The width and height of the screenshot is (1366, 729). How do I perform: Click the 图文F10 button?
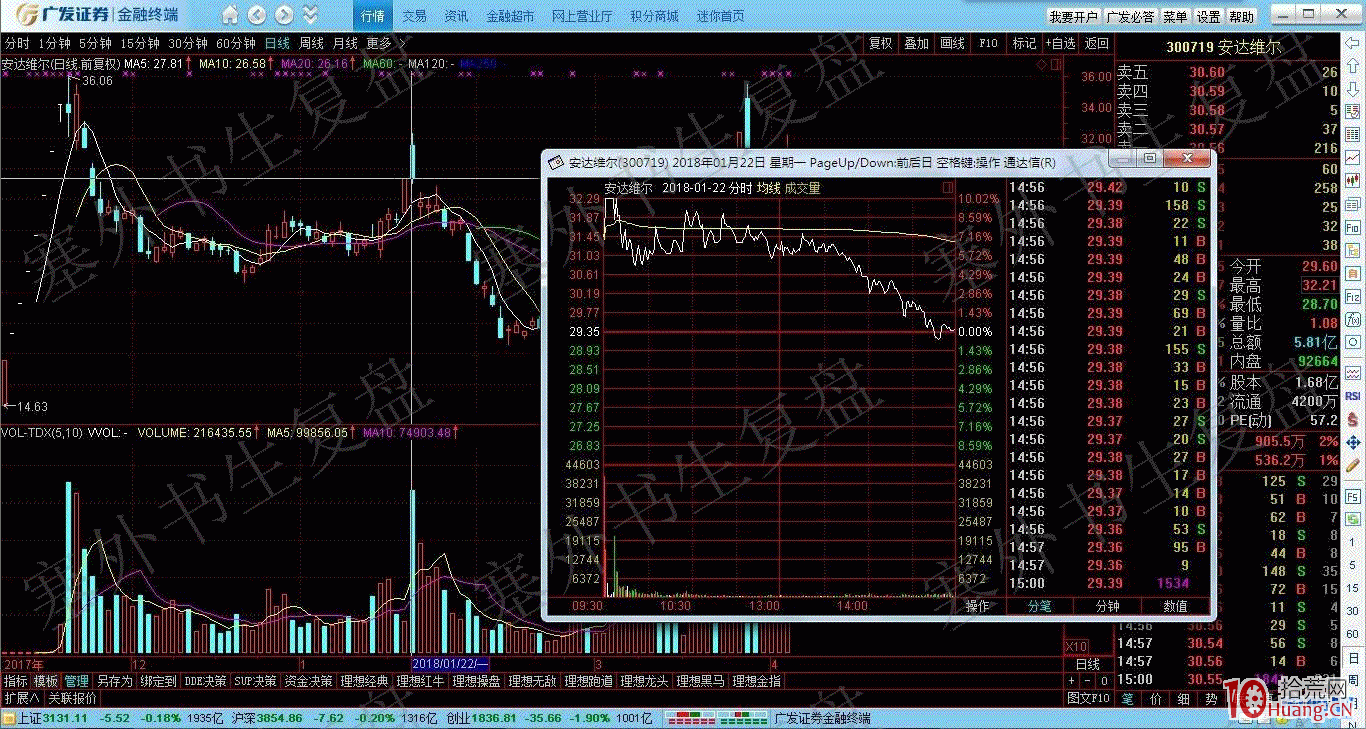click(x=1089, y=697)
